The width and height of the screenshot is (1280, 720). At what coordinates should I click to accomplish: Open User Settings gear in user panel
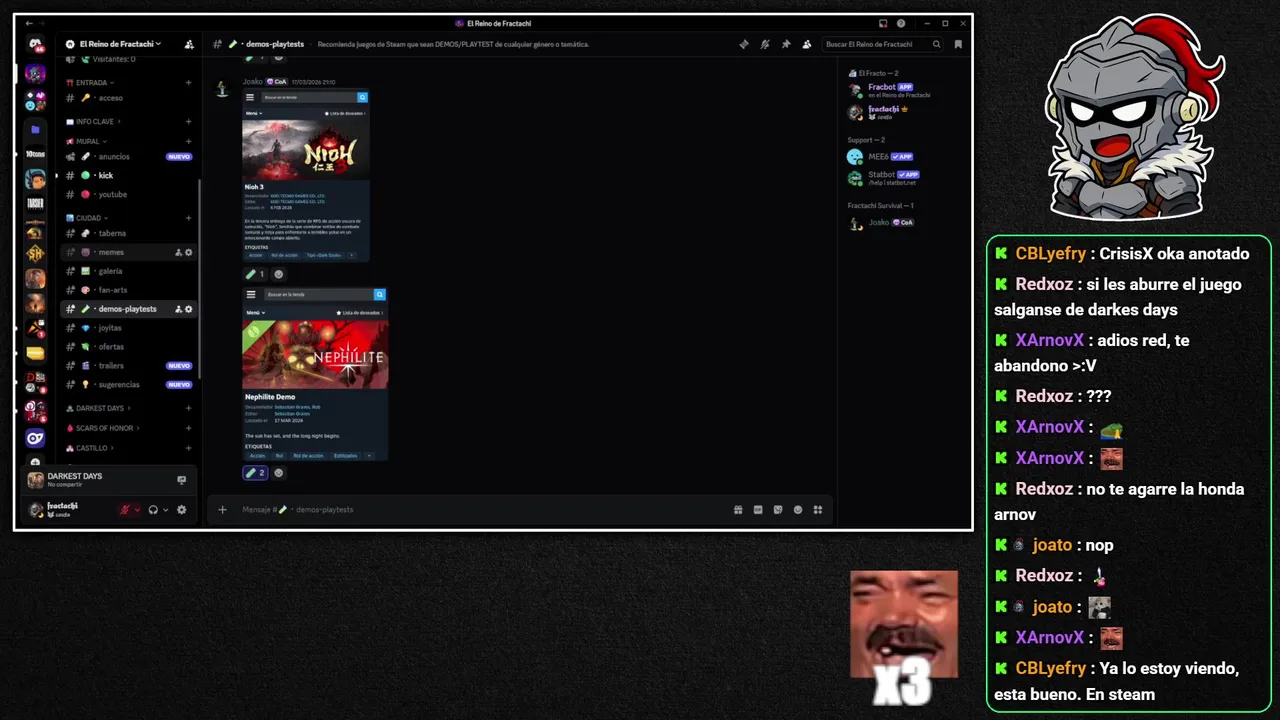(x=181, y=510)
